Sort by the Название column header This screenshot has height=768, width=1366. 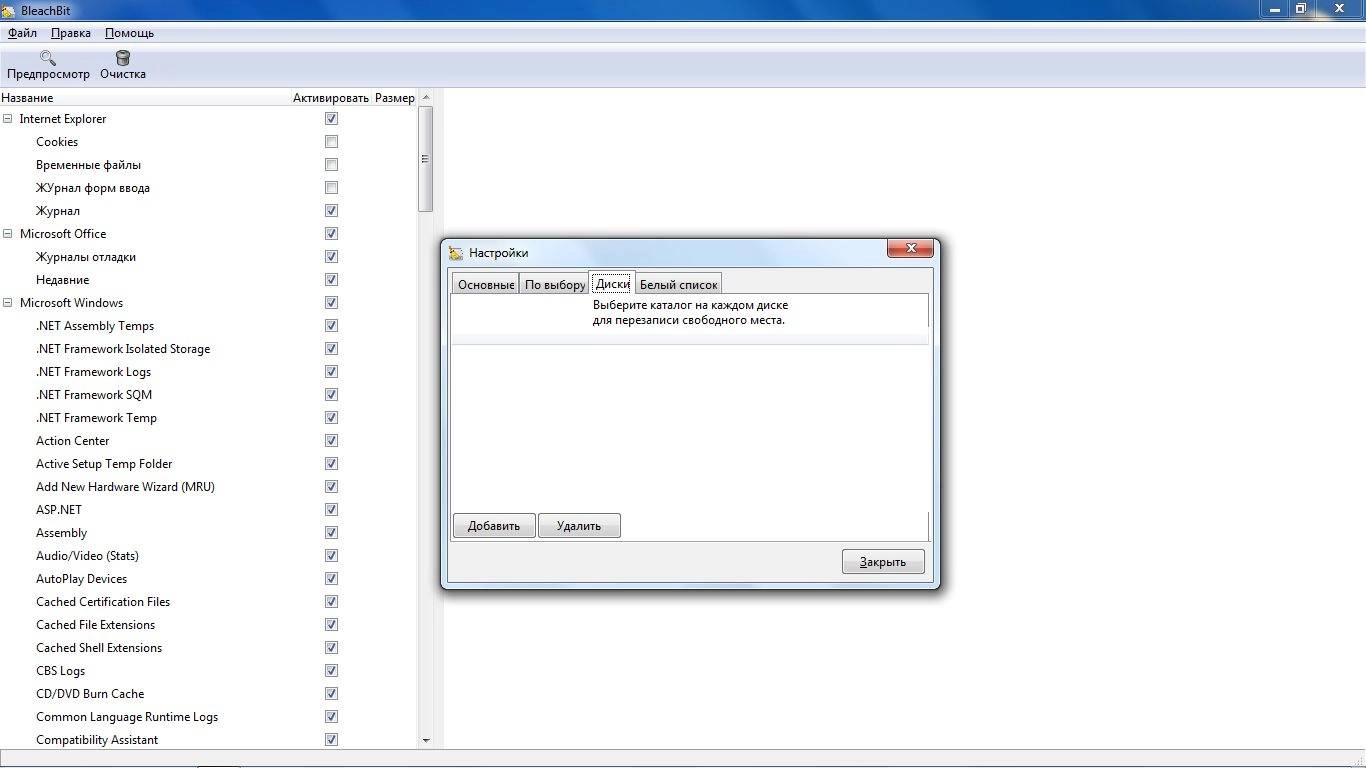(x=145, y=98)
